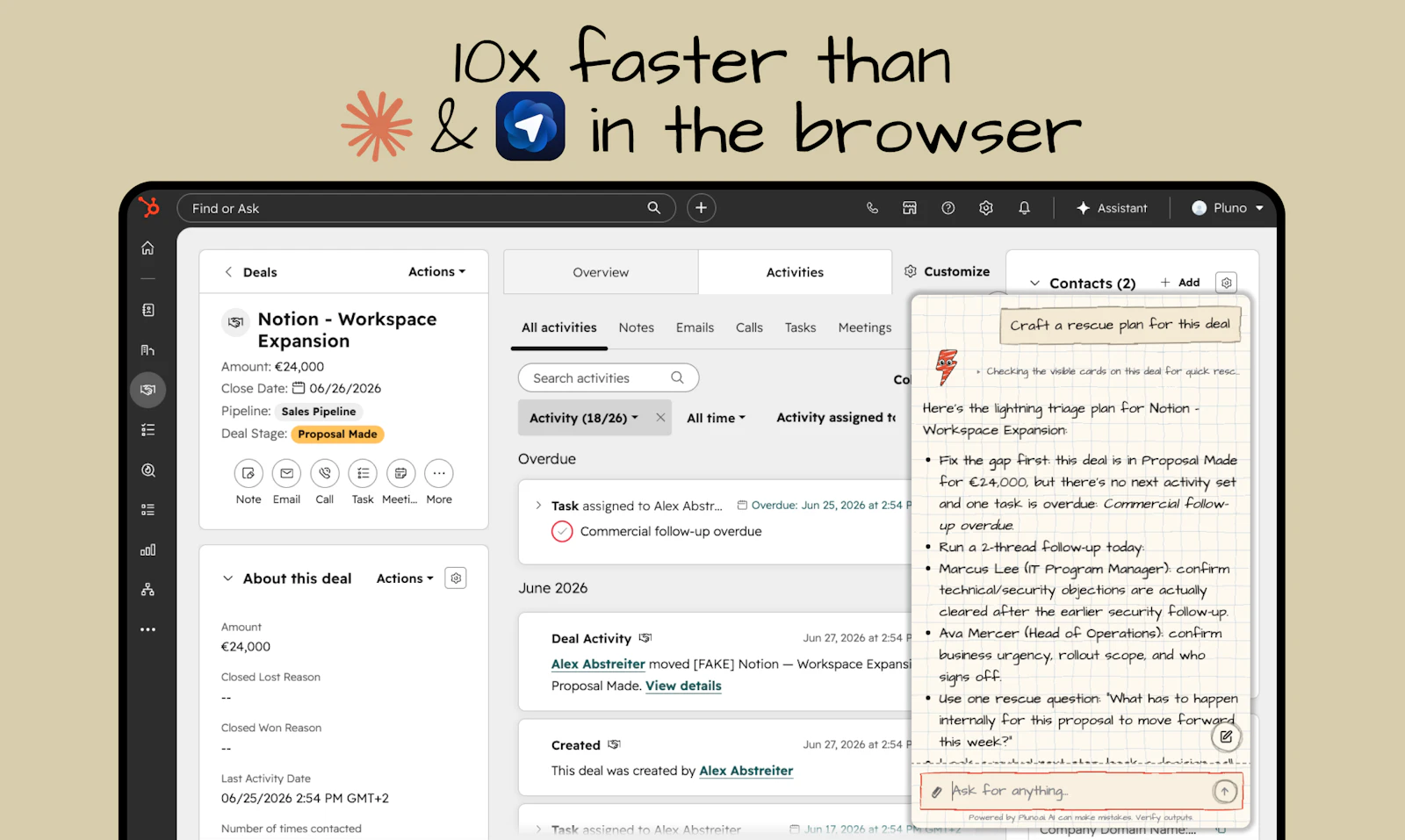Screen dimensions: 1405x840
Task: Expand the overdue Task assigned to Alex card
Action: coord(538,506)
